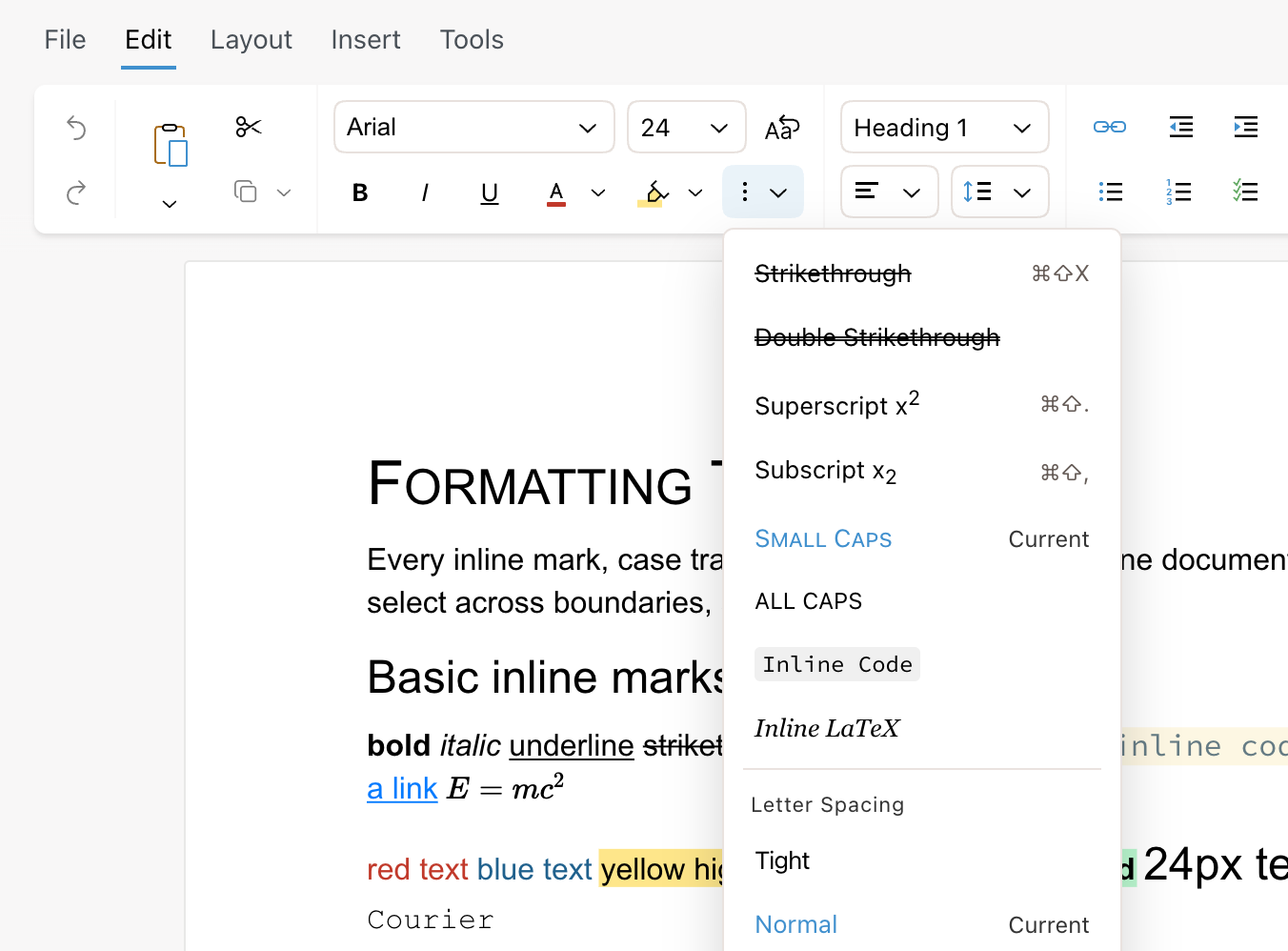Image resolution: width=1288 pixels, height=951 pixels.
Task: Click the 'Basic inline marks' heading
Action: point(545,678)
